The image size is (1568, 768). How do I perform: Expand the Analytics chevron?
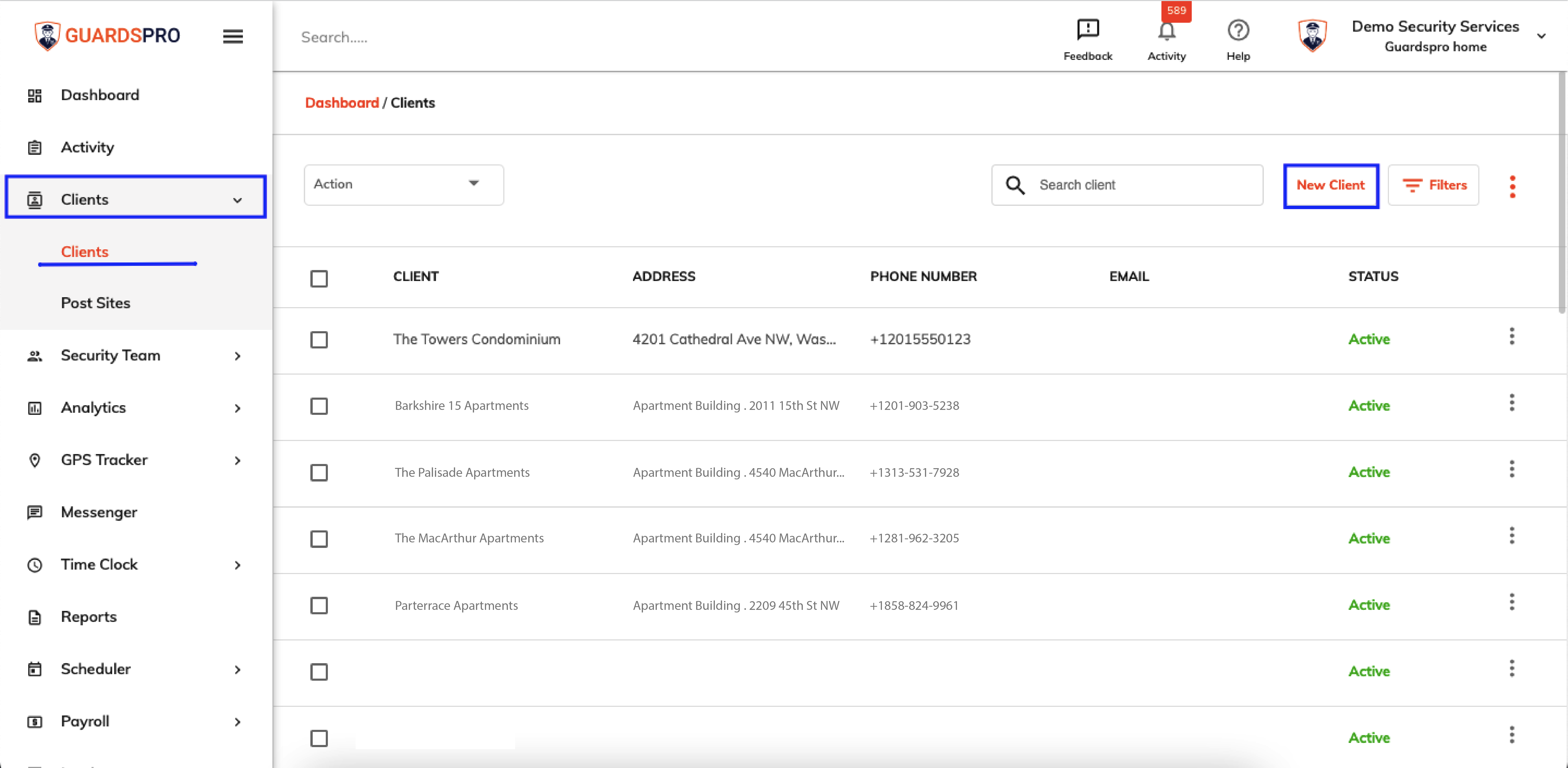pyautogui.click(x=237, y=408)
